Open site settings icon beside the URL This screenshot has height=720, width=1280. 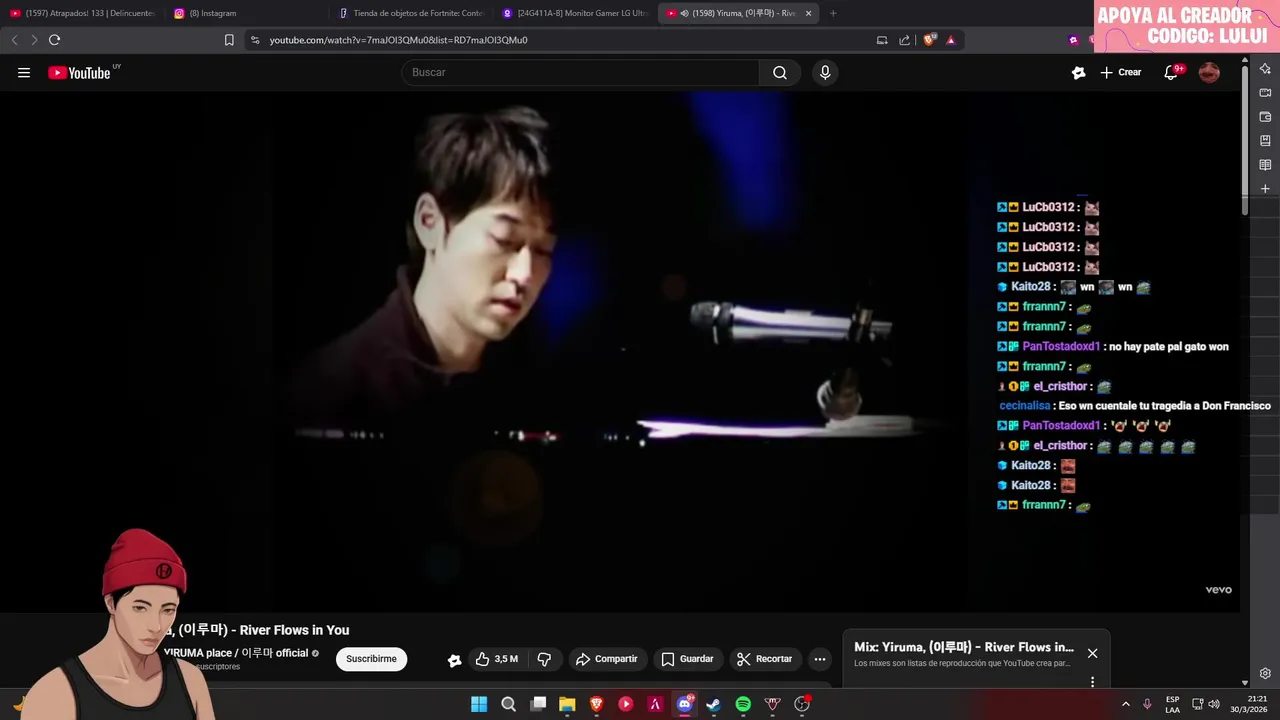(x=255, y=40)
